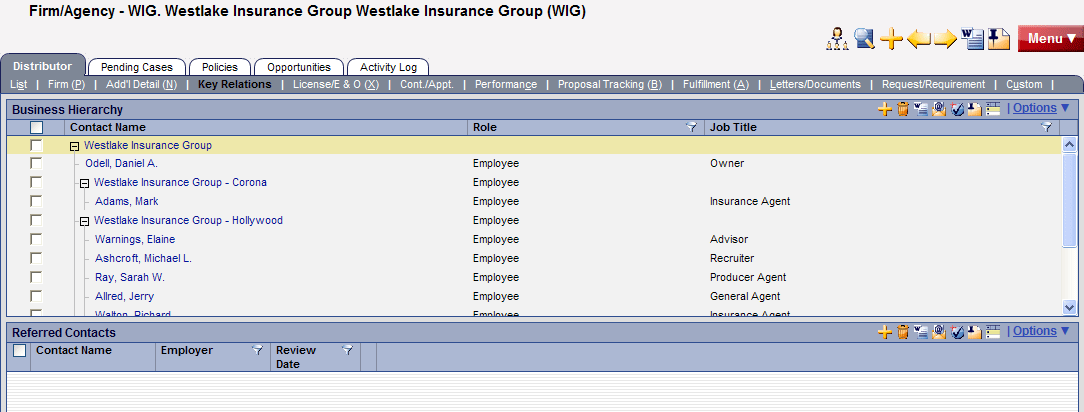Collapse the Westlake Insurance Group - Corona node
This screenshot has height=412, width=1084.
(84, 184)
